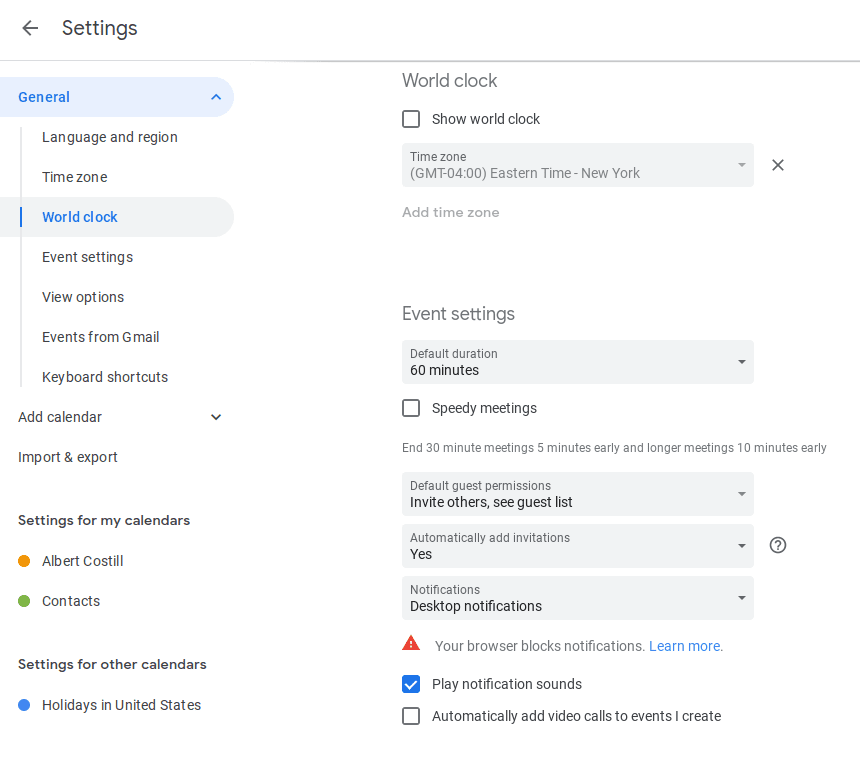Click the back arrow next to Settings
This screenshot has height=770, width=860.
coord(30,28)
